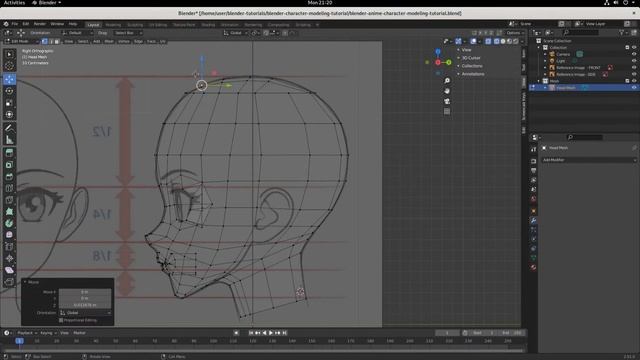Tick the Proportional Editing checkbox in Move panel
This screenshot has width=640, height=360.
(x=61, y=320)
